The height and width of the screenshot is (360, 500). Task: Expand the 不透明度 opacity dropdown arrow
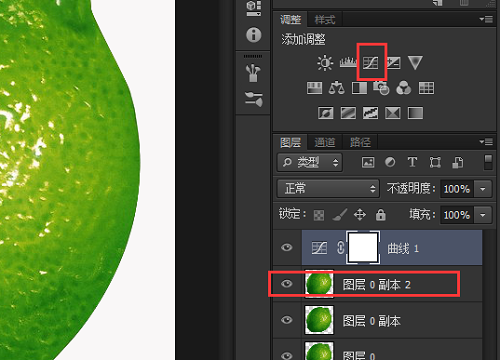(483, 189)
